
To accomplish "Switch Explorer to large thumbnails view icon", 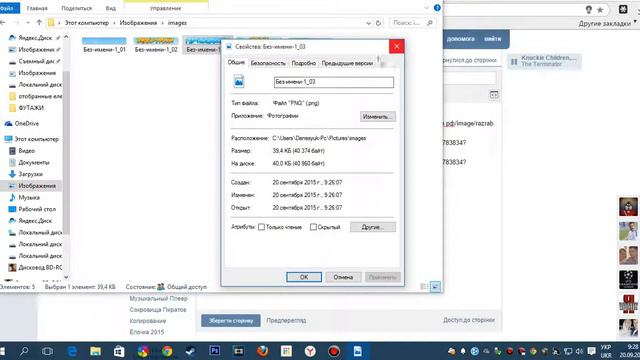I will point(436,287).
